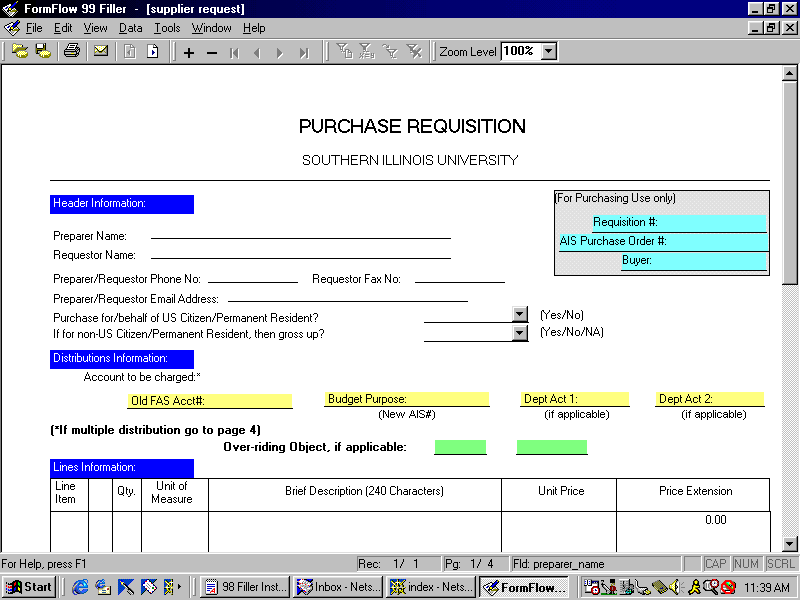Expand the gross up Yes/No/NA dropdown
The image size is (800, 600).
[x=519, y=333]
